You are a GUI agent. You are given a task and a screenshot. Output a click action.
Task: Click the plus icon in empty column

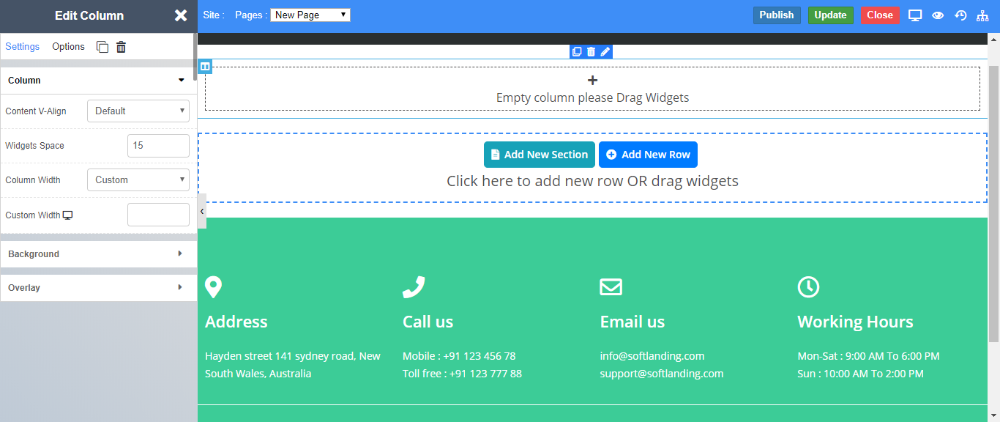(592, 80)
